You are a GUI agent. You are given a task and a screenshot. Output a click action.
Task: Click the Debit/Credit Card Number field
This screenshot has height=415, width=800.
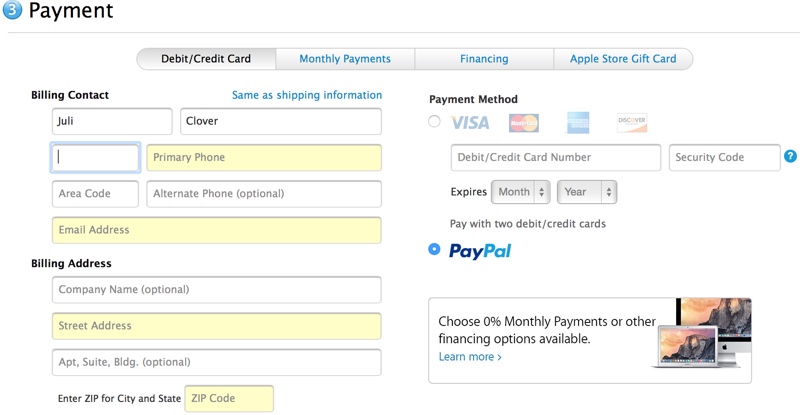click(556, 157)
